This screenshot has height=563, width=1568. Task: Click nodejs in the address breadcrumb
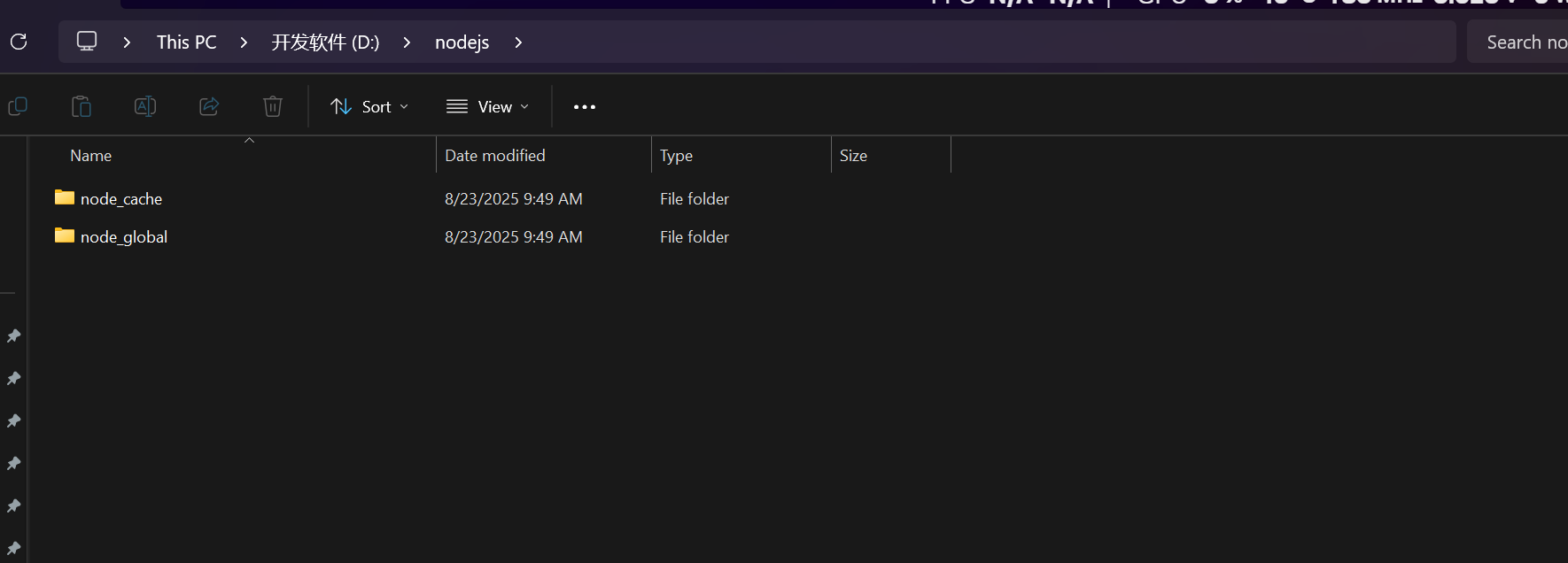462,42
